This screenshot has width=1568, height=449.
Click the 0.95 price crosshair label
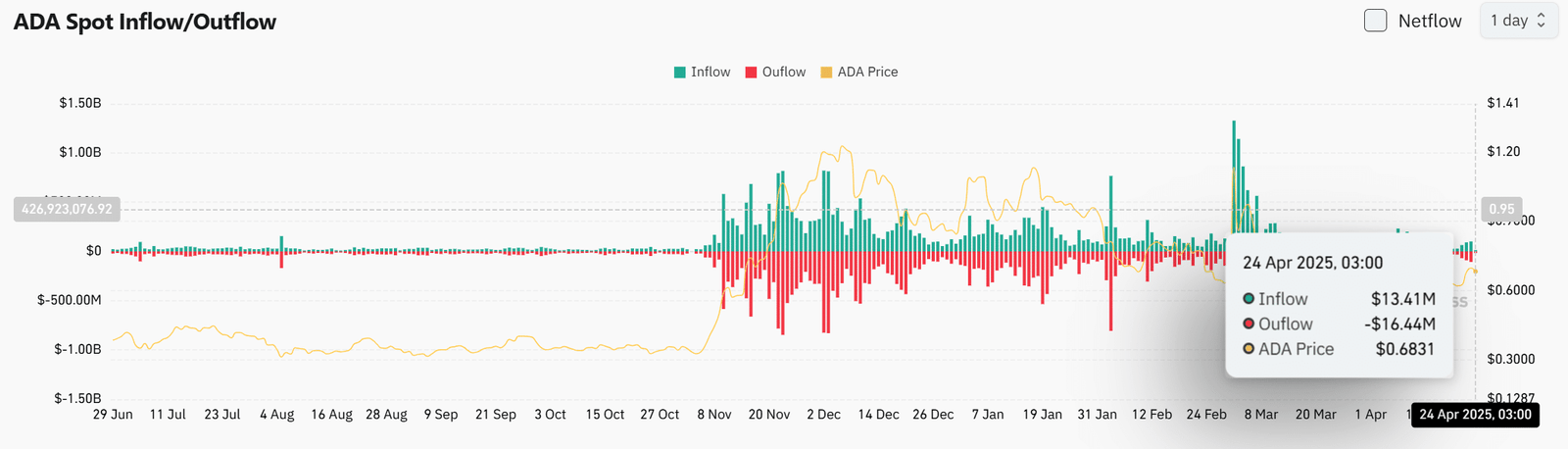click(x=1501, y=209)
